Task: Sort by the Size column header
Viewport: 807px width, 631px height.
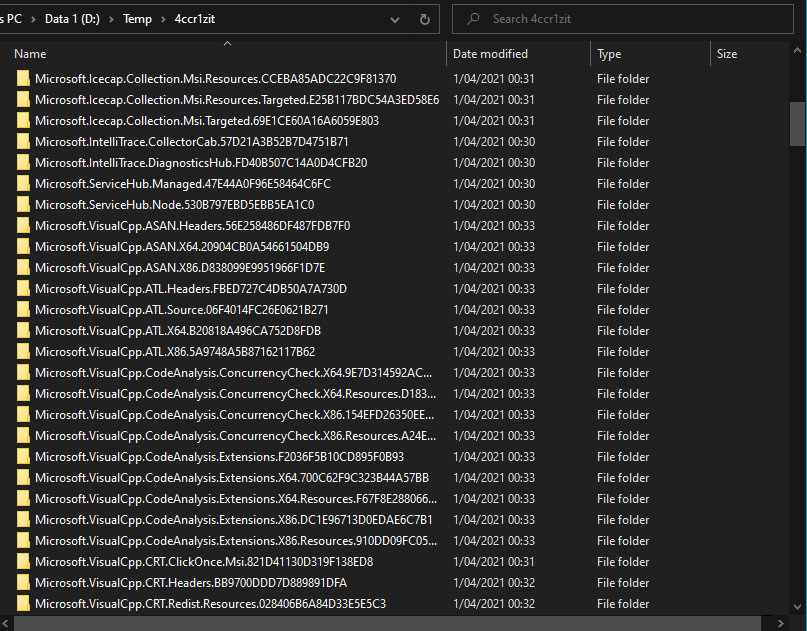Action: click(x=727, y=54)
